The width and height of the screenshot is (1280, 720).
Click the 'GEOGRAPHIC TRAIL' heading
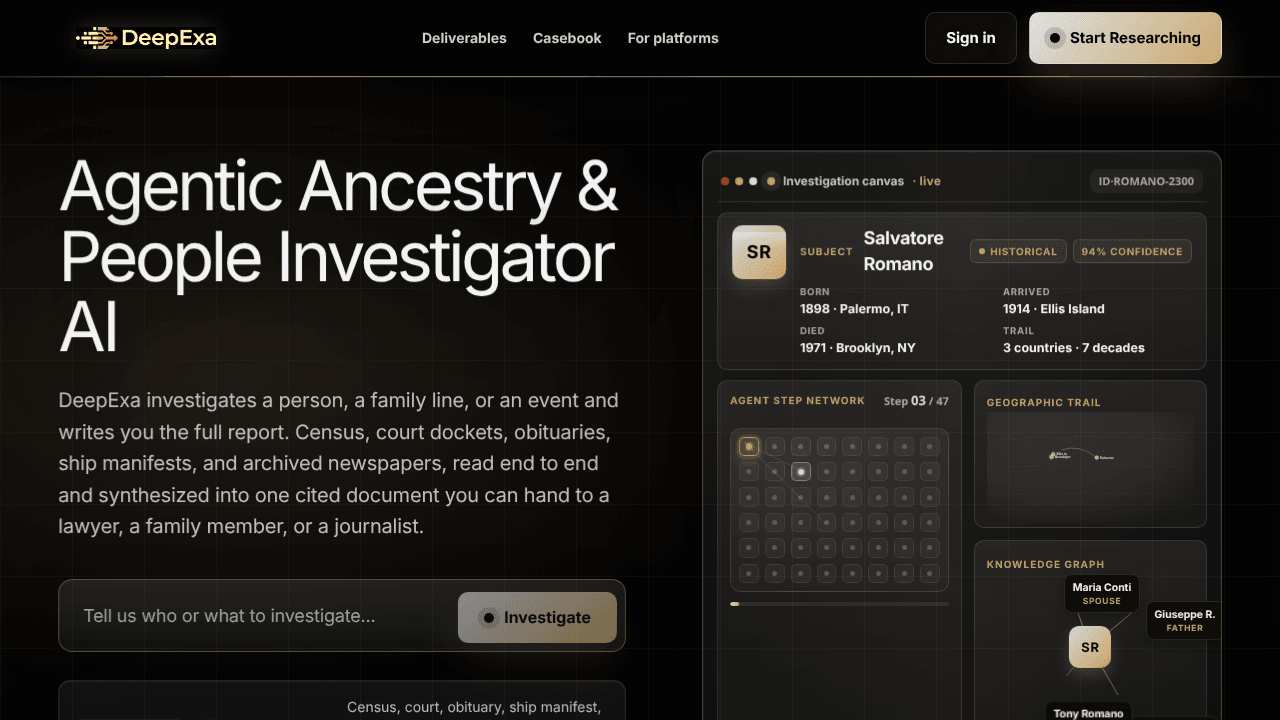tap(1043, 403)
